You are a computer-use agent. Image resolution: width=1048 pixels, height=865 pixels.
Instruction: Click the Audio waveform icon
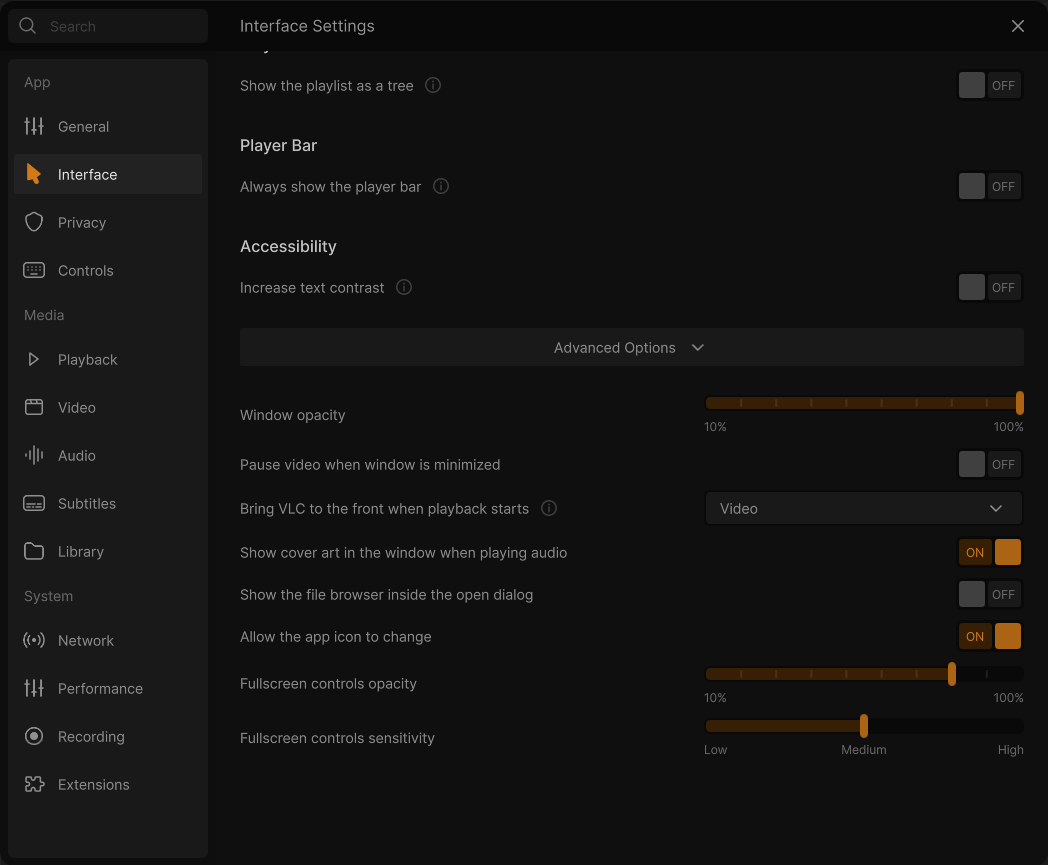[x=34, y=455]
